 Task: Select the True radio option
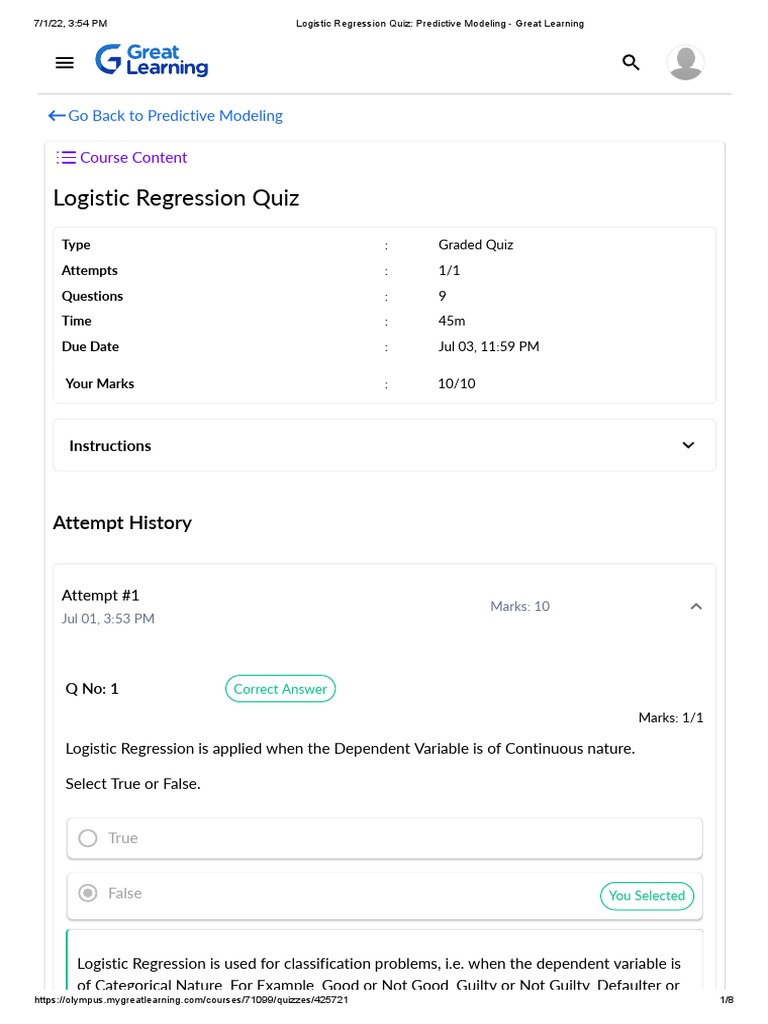(88, 838)
